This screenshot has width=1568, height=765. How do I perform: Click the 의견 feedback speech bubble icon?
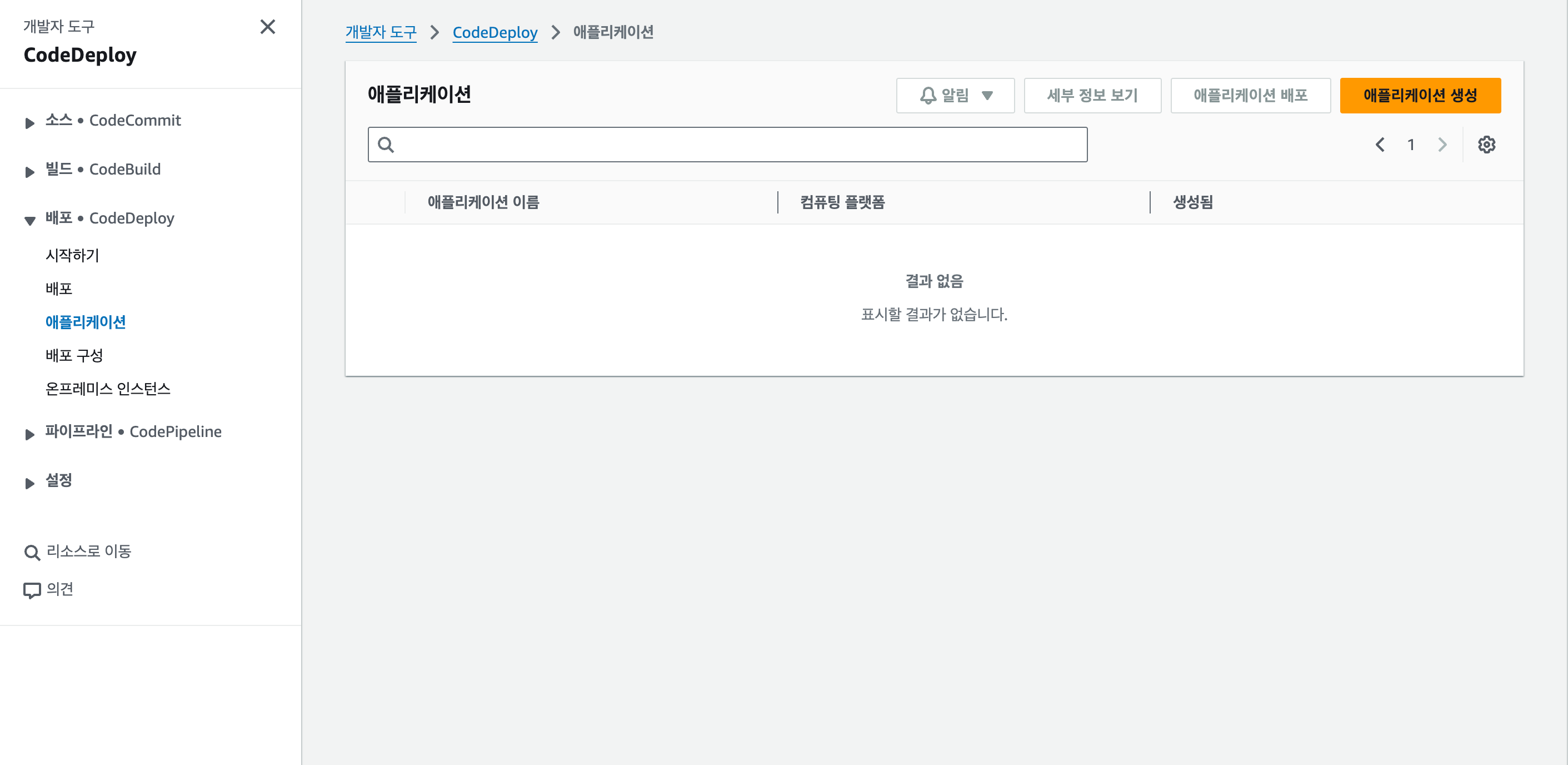click(32, 589)
